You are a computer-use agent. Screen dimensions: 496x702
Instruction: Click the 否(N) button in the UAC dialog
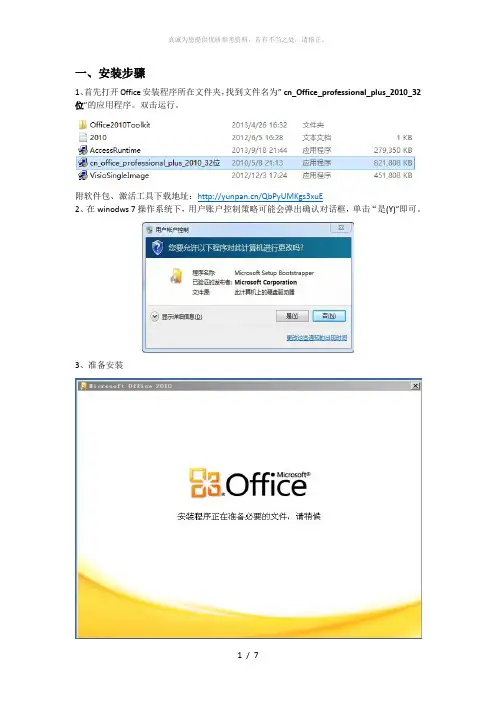(x=329, y=316)
